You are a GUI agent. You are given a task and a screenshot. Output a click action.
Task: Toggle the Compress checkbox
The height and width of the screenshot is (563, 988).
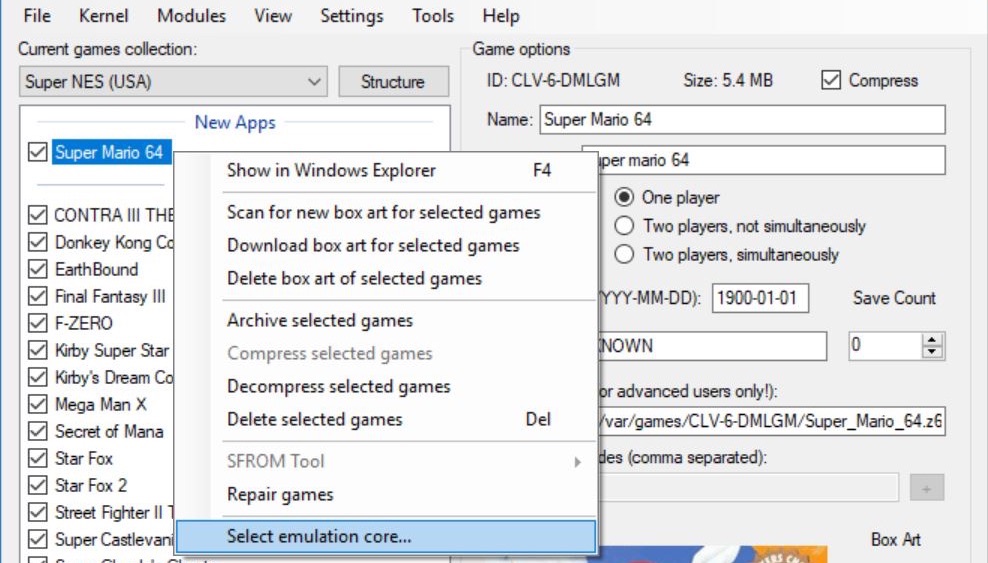830,80
